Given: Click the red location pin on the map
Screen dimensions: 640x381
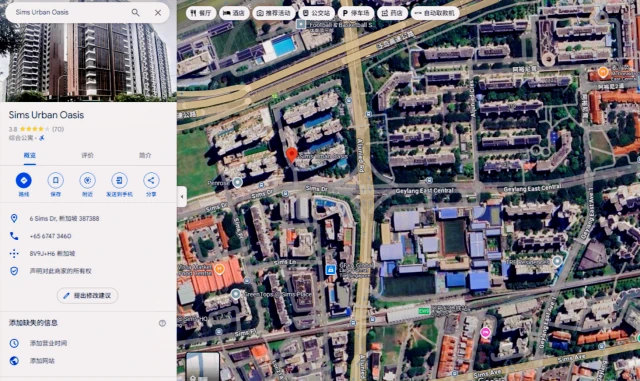Looking at the screenshot, I should coord(291,155).
